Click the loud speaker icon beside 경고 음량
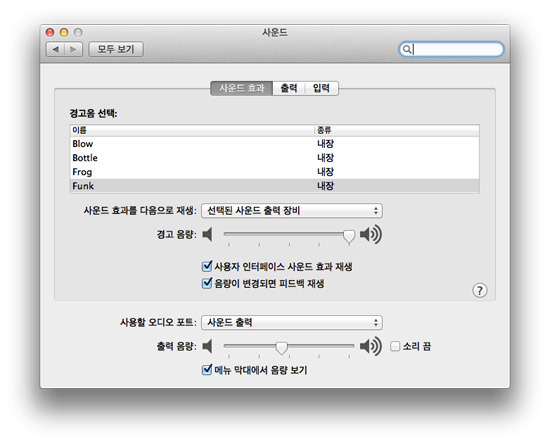This screenshot has width=550, height=444. [x=371, y=234]
